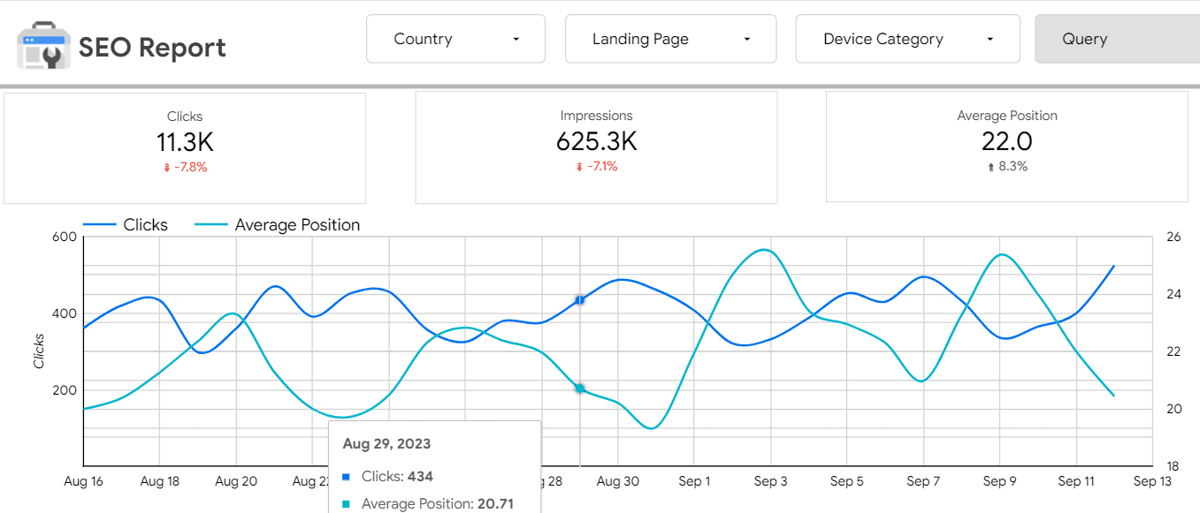Click the Sep 1 x-axis label
The image size is (1200, 513).
[x=694, y=481]
